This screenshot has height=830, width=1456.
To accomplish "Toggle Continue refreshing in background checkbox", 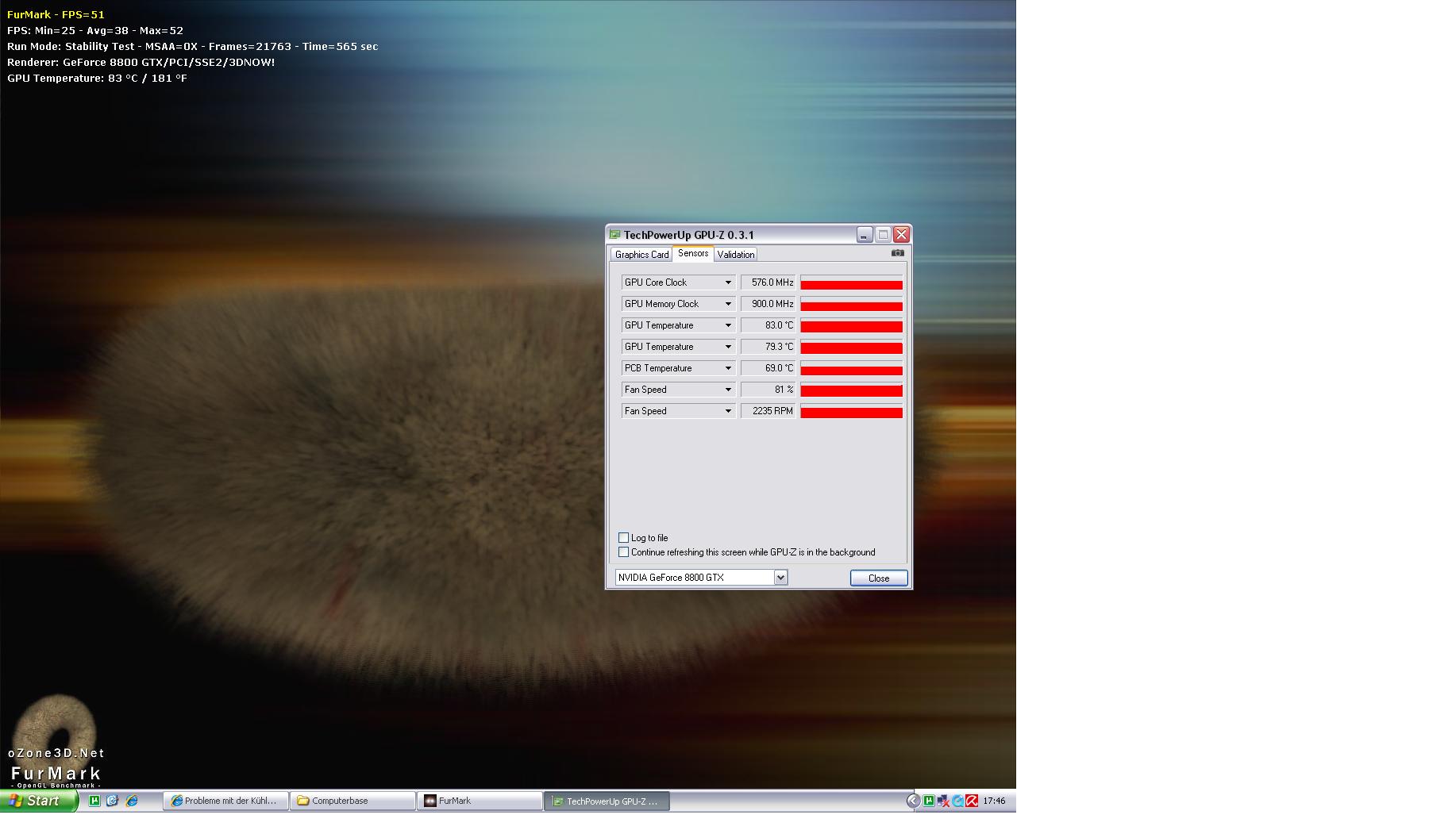I will 623,552.
